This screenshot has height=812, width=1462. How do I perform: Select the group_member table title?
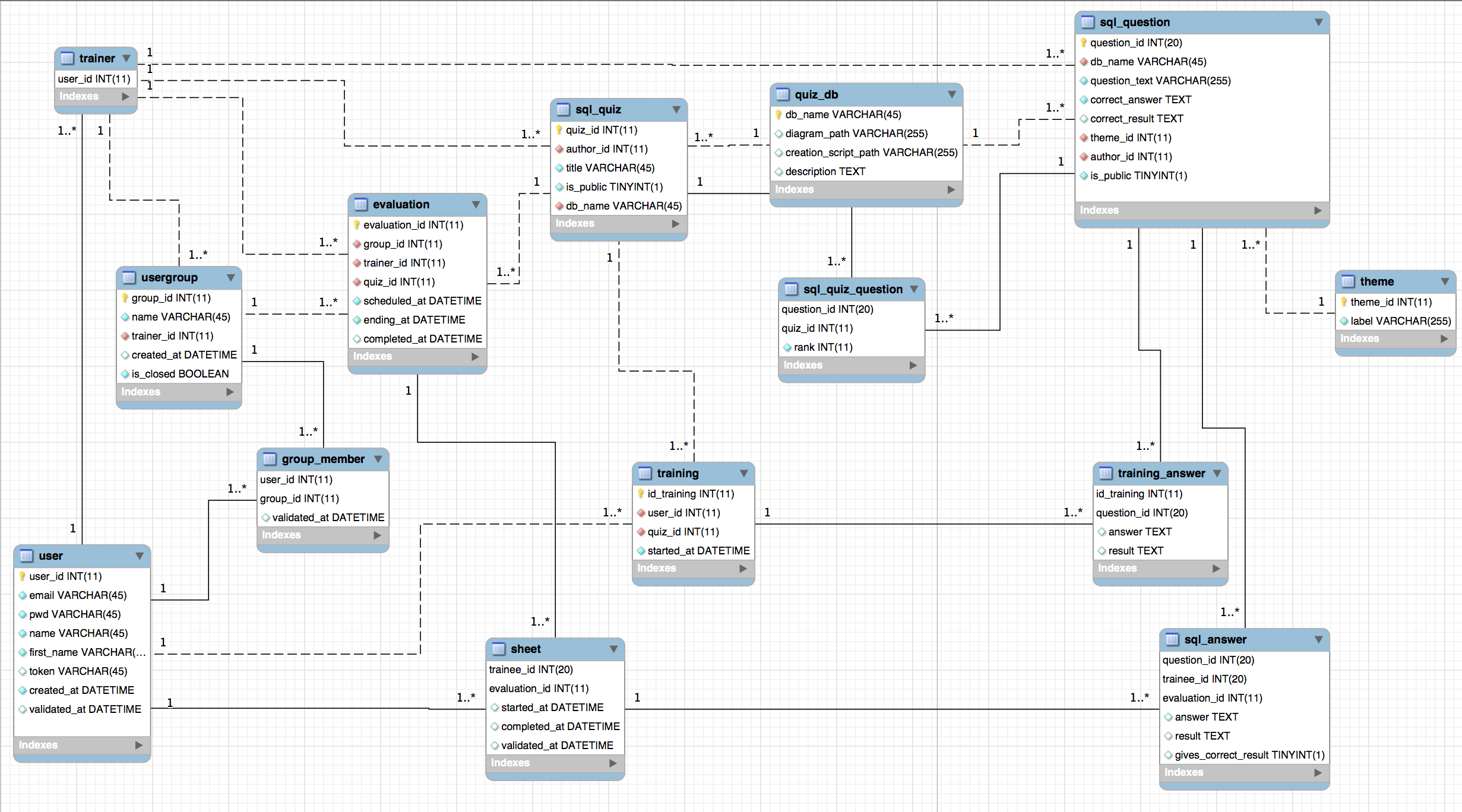(323, 459)
